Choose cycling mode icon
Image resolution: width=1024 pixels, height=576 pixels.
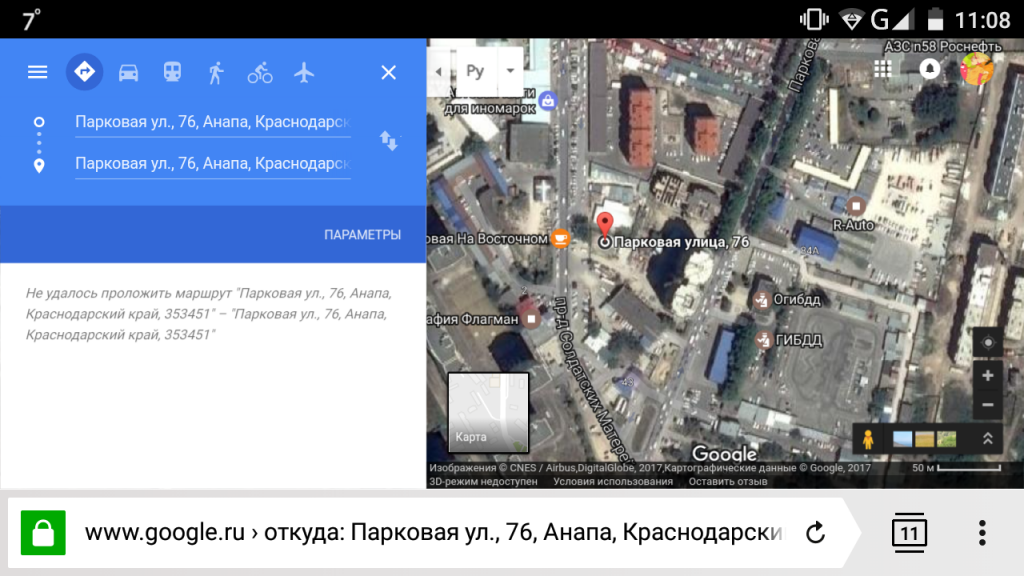point(260,72)
